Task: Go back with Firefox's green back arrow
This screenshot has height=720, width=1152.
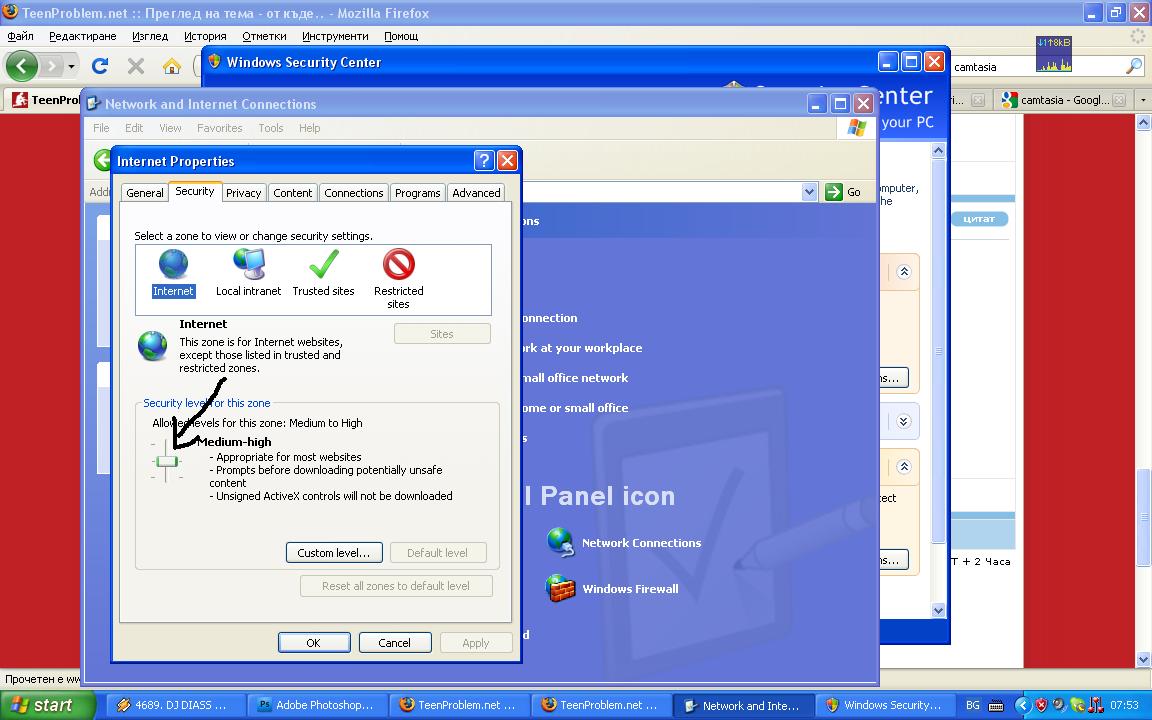Action: pyautogui.click(x=21, y=66)
